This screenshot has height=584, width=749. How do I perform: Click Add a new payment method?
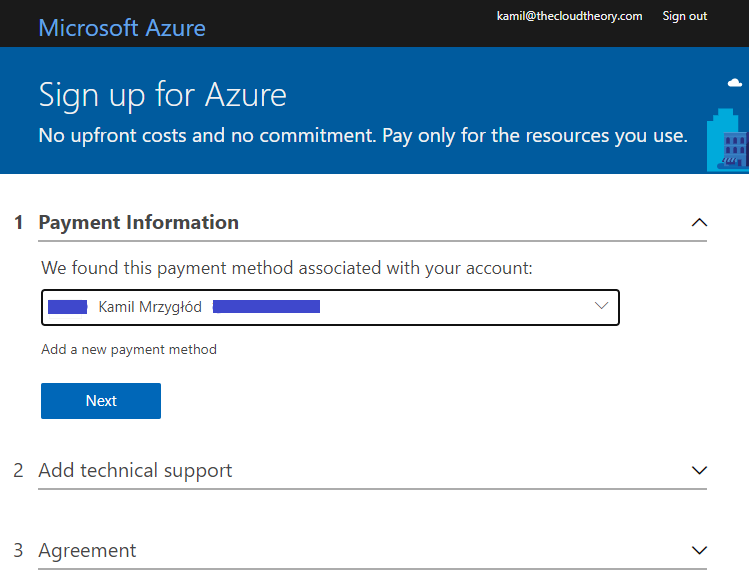129,349
